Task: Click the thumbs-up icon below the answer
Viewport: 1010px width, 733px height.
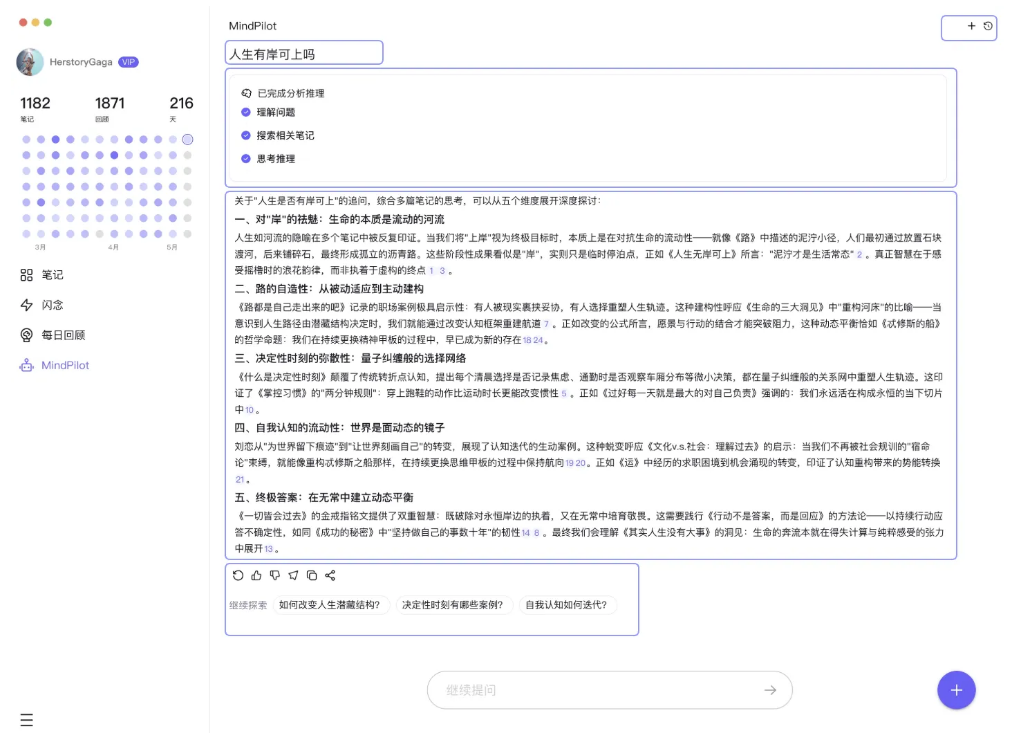Action: coord(256,575)
